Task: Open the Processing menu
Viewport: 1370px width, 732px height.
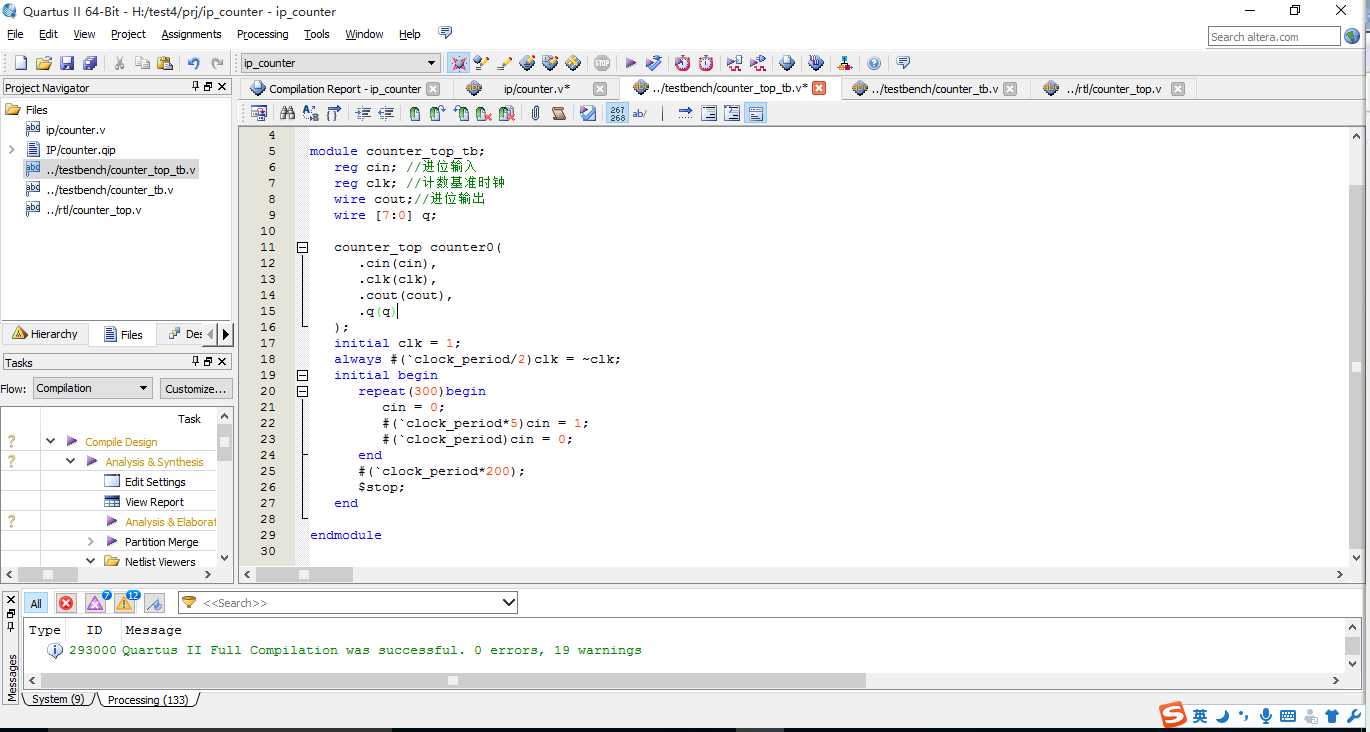Action: (262, 34)
